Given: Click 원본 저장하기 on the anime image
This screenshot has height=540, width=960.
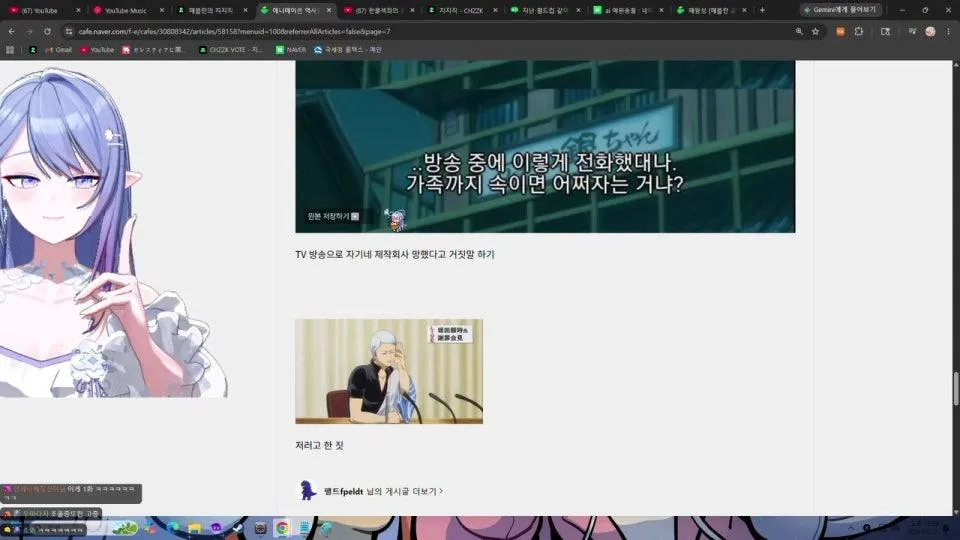Looking at the screenshot, I should [x=334, y=216].
